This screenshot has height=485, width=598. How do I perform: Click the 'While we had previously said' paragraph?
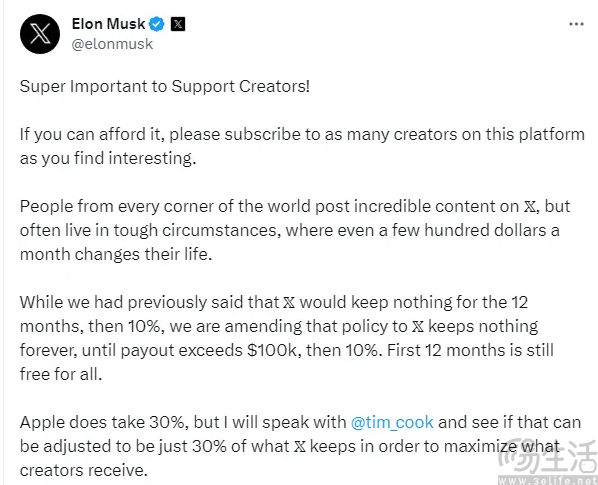pyautogui.click(x=286, y=338)
